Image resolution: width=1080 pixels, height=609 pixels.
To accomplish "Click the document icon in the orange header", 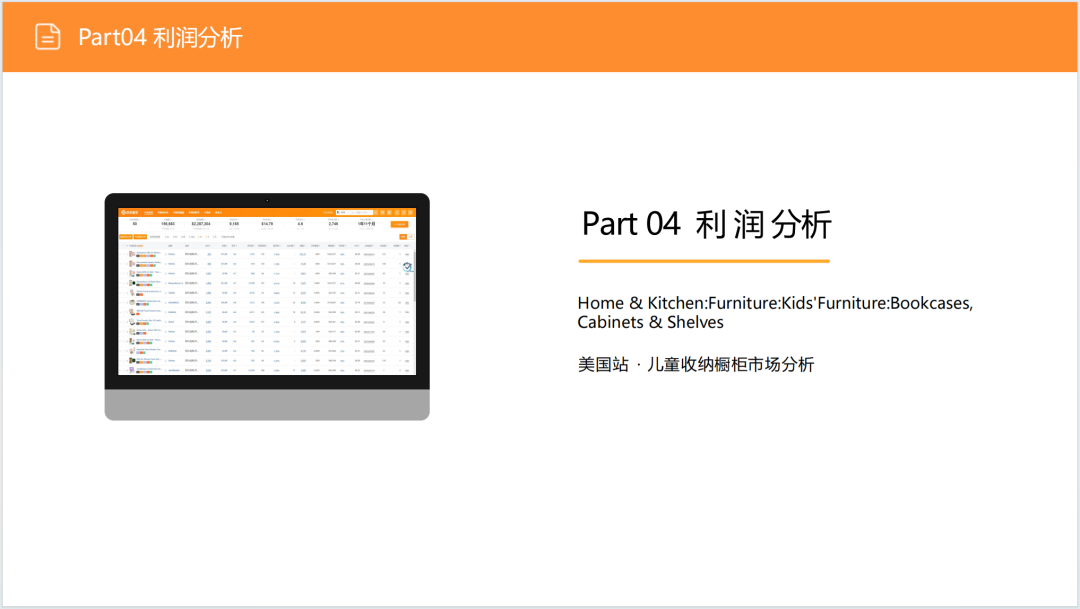I will click(x=47, y=37).
